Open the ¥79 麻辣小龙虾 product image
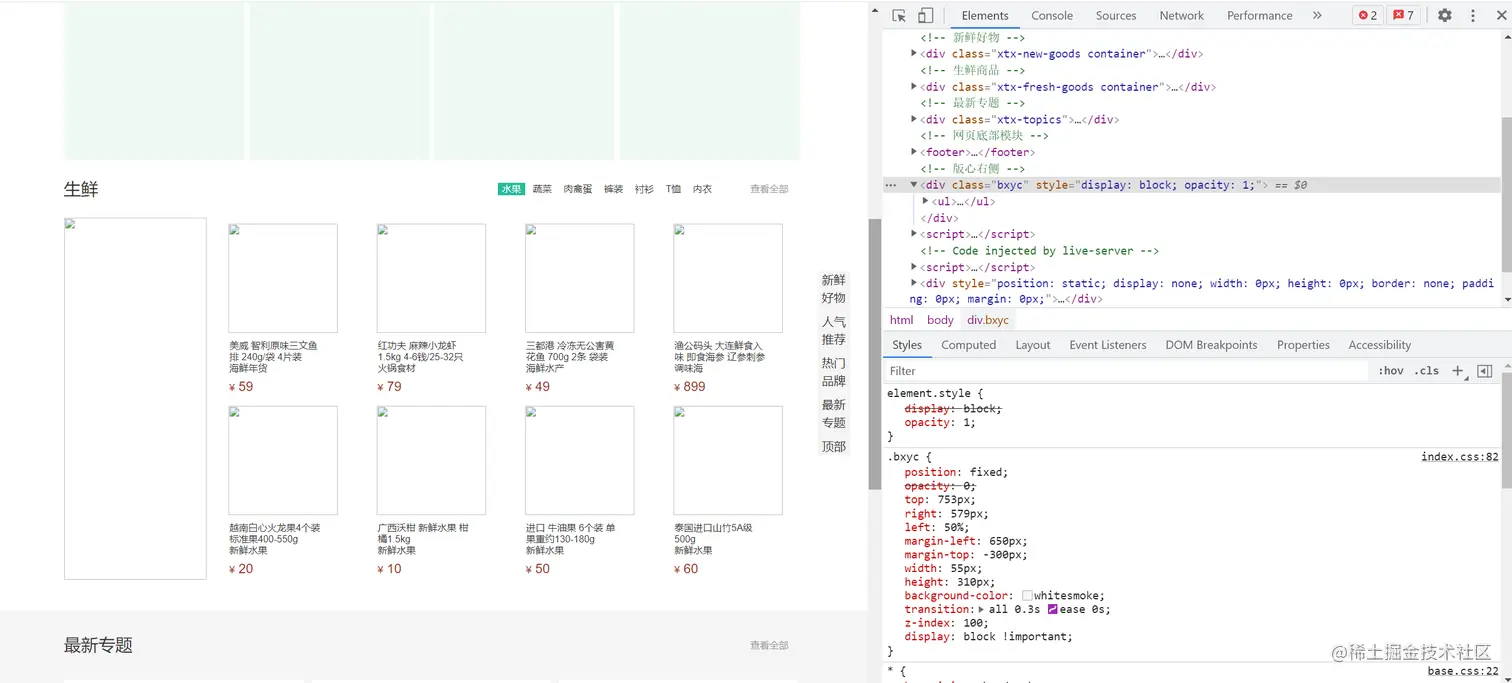1512x683 pixels. tap(431, 278)
